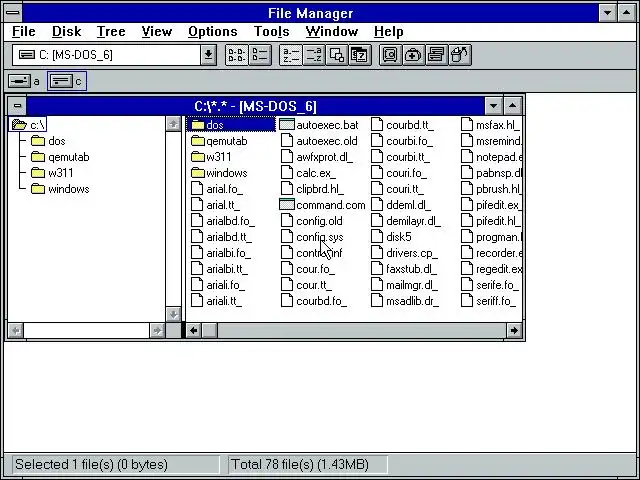Image resolution: width=640 pixels, height=480 pixels.
Task: Select the qemutab folder in the file list
Action: (x=219, y=141)
